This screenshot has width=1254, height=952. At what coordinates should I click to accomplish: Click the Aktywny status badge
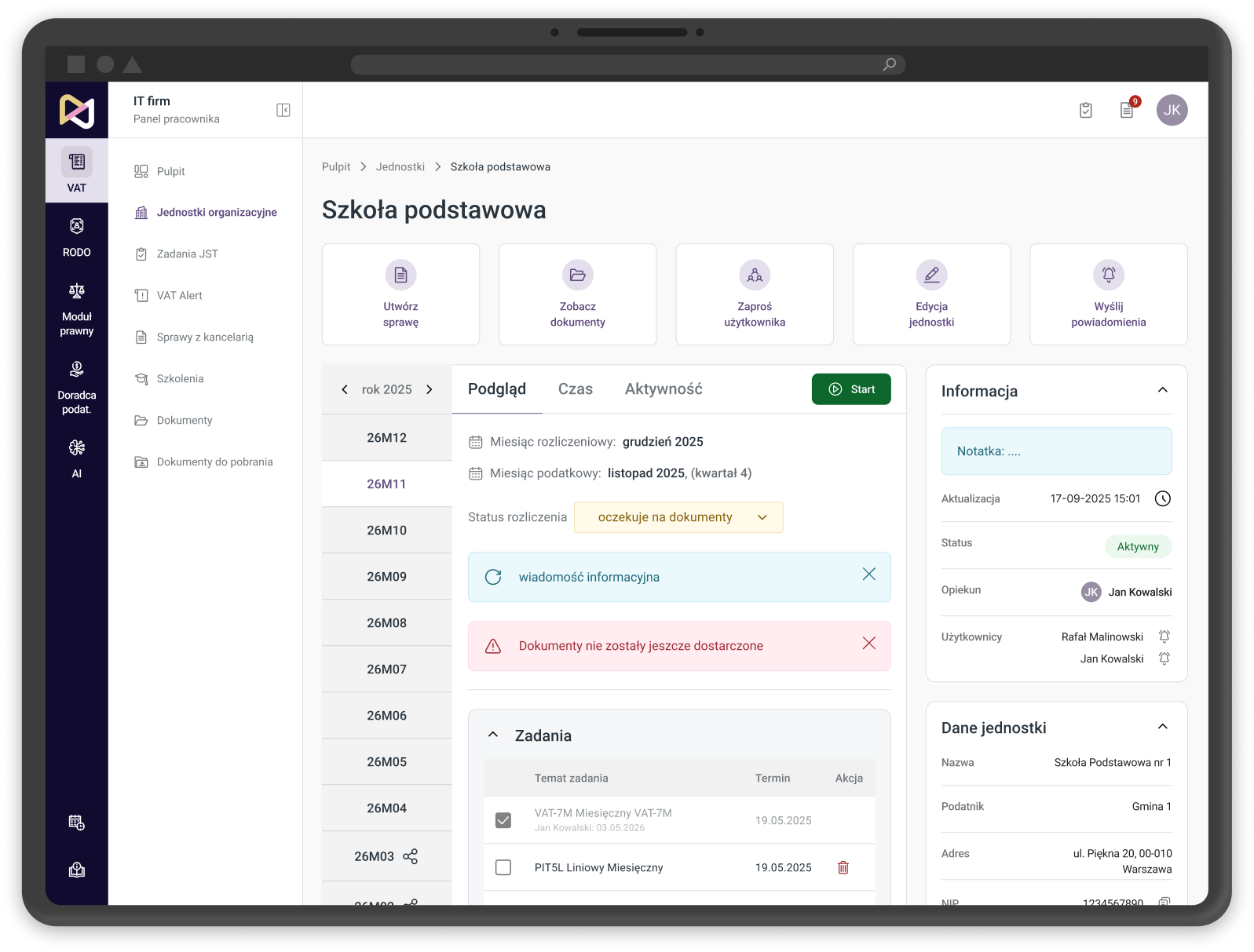(1138, 546)
